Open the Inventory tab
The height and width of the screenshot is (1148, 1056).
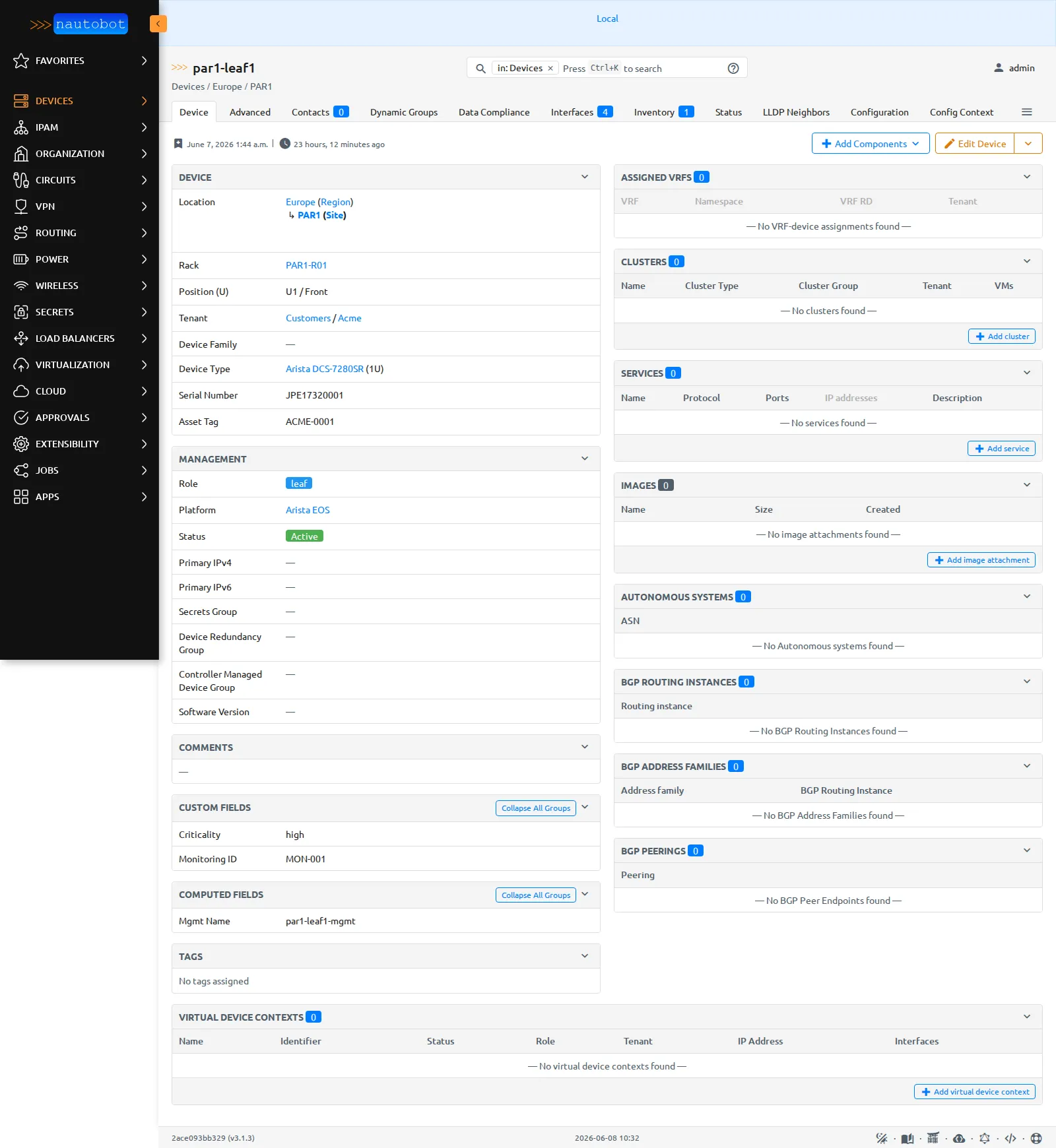pyautogui.click(x=664, y=112)
